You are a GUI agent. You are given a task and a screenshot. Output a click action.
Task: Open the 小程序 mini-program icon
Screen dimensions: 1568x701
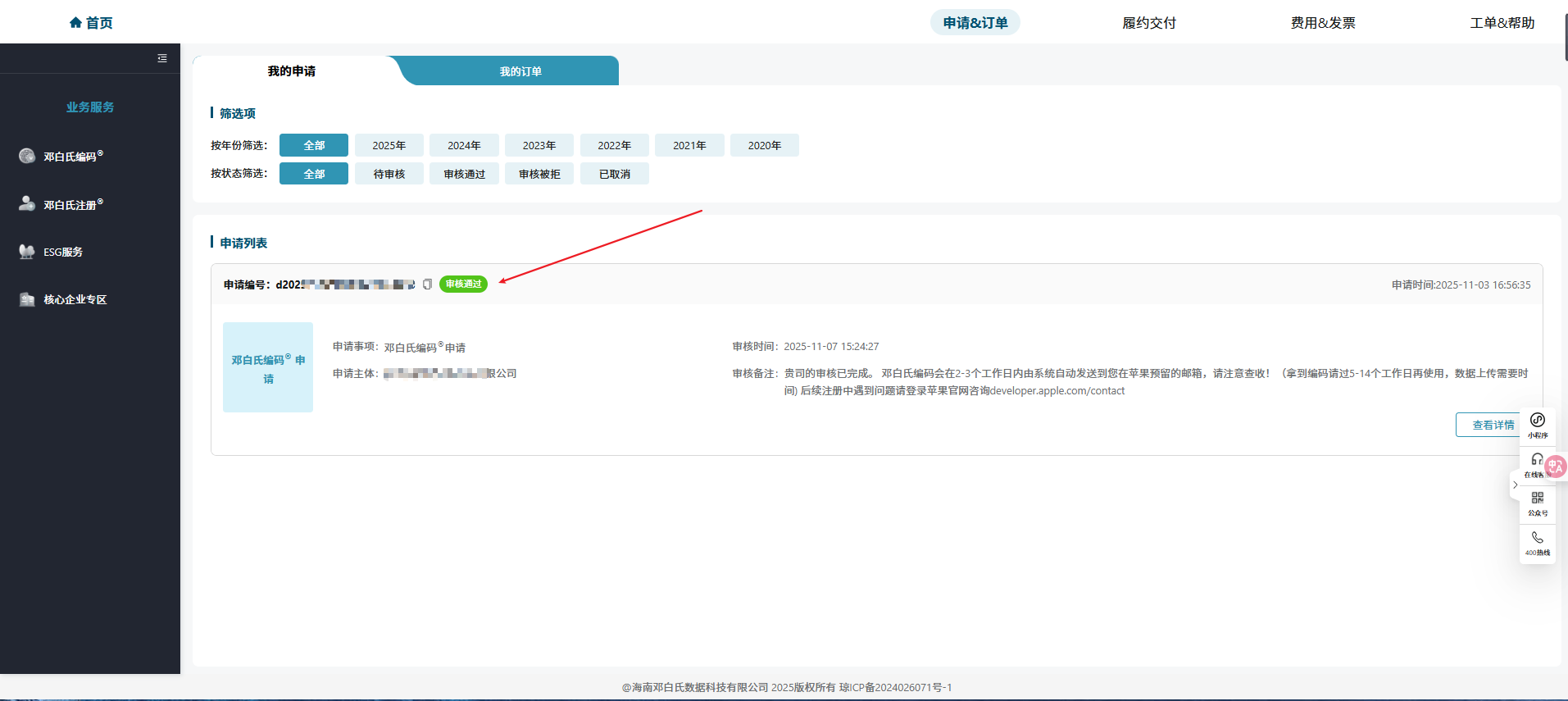pos(1538,421)
